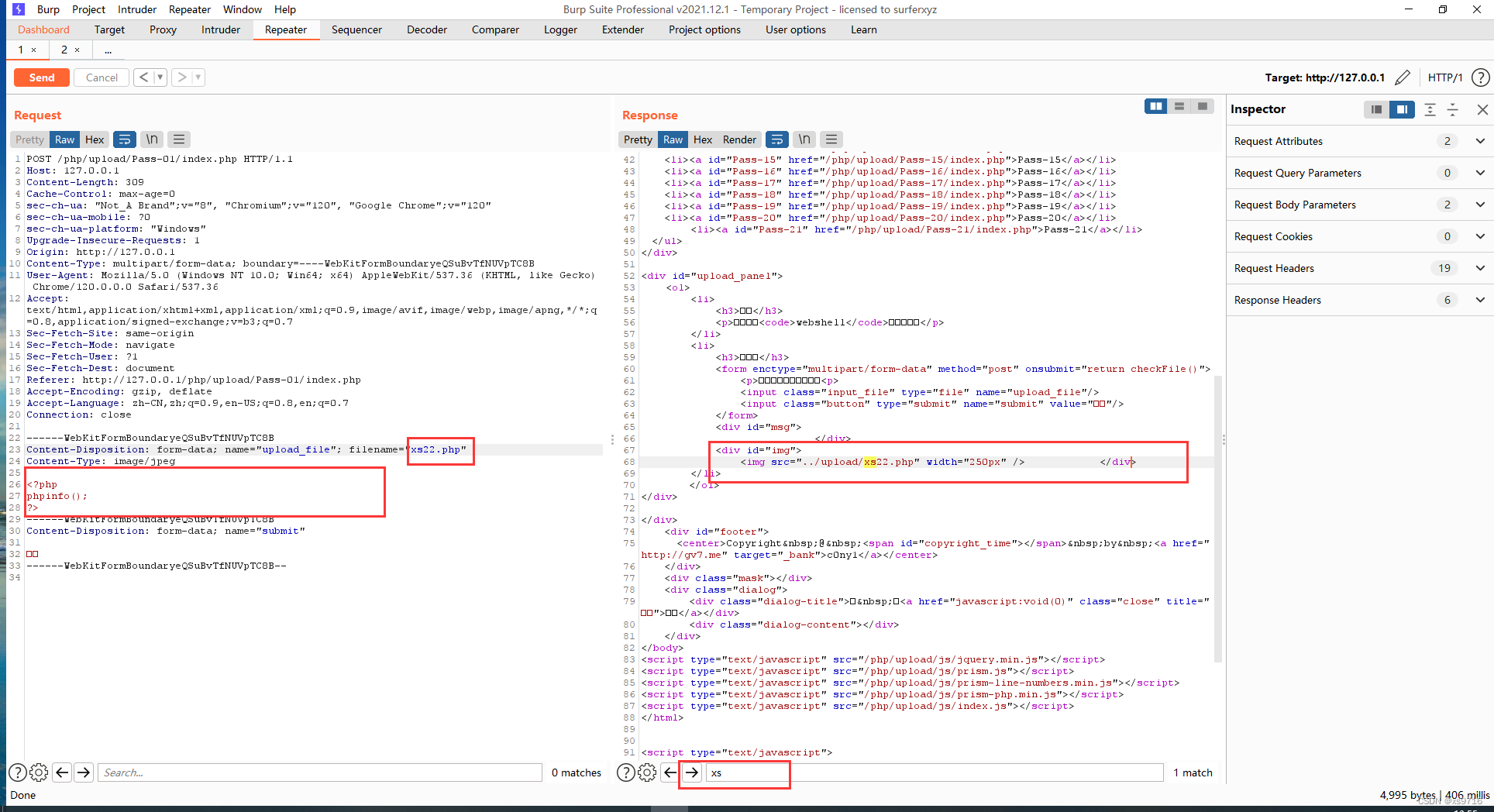Click Response search field containing xs
Viewport: 1494px width, 812px height.
pos(935,772)
